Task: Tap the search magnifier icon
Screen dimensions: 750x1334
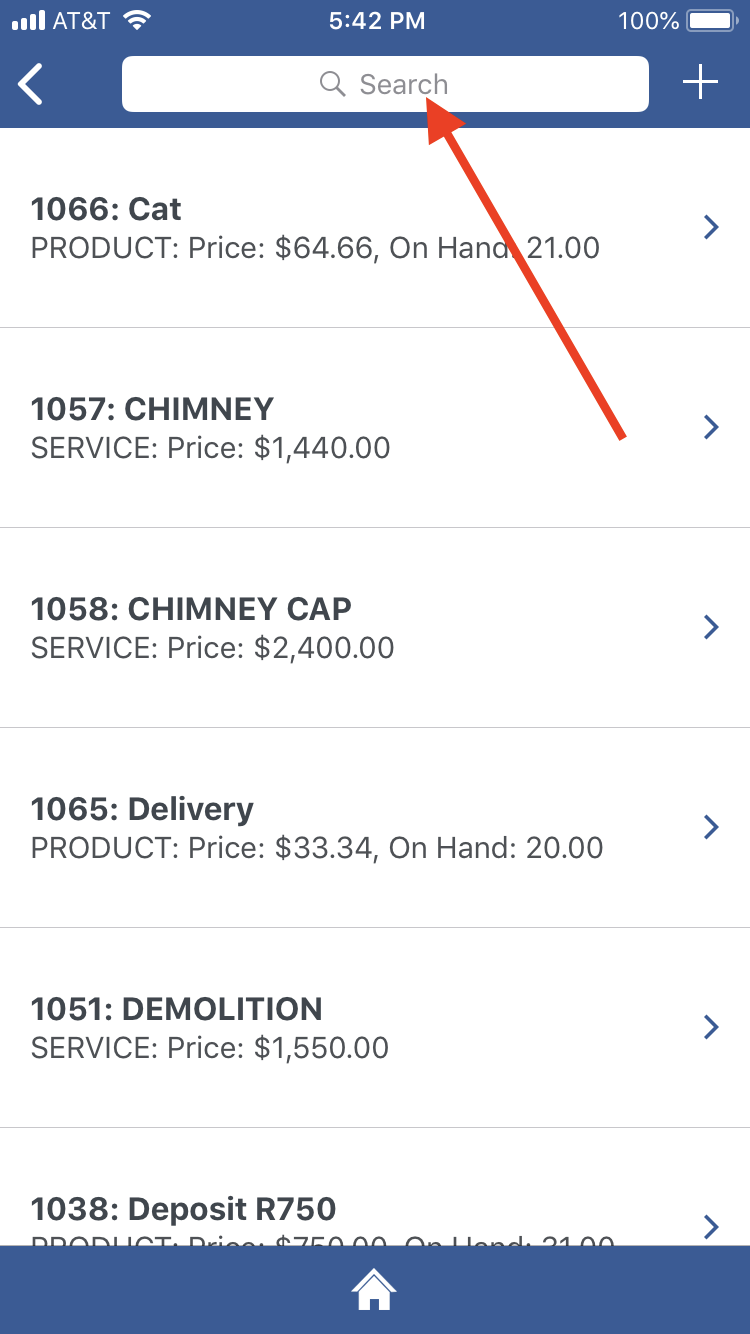Action: [332, 84]
